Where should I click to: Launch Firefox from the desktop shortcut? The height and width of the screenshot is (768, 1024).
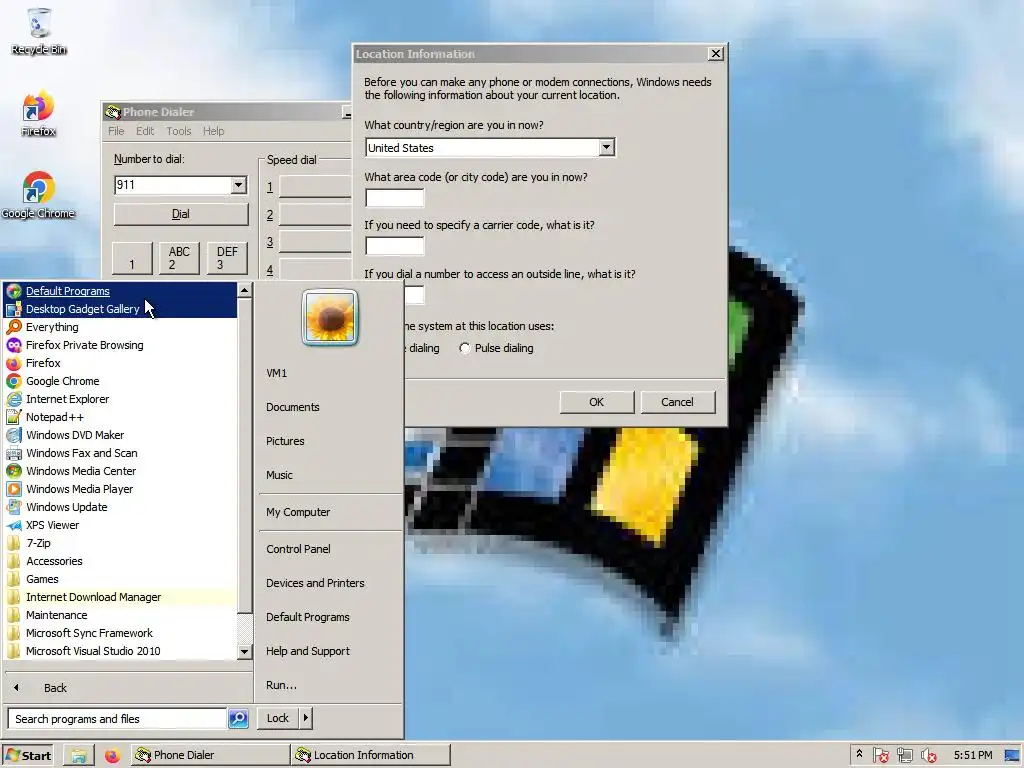click(38, 114)
